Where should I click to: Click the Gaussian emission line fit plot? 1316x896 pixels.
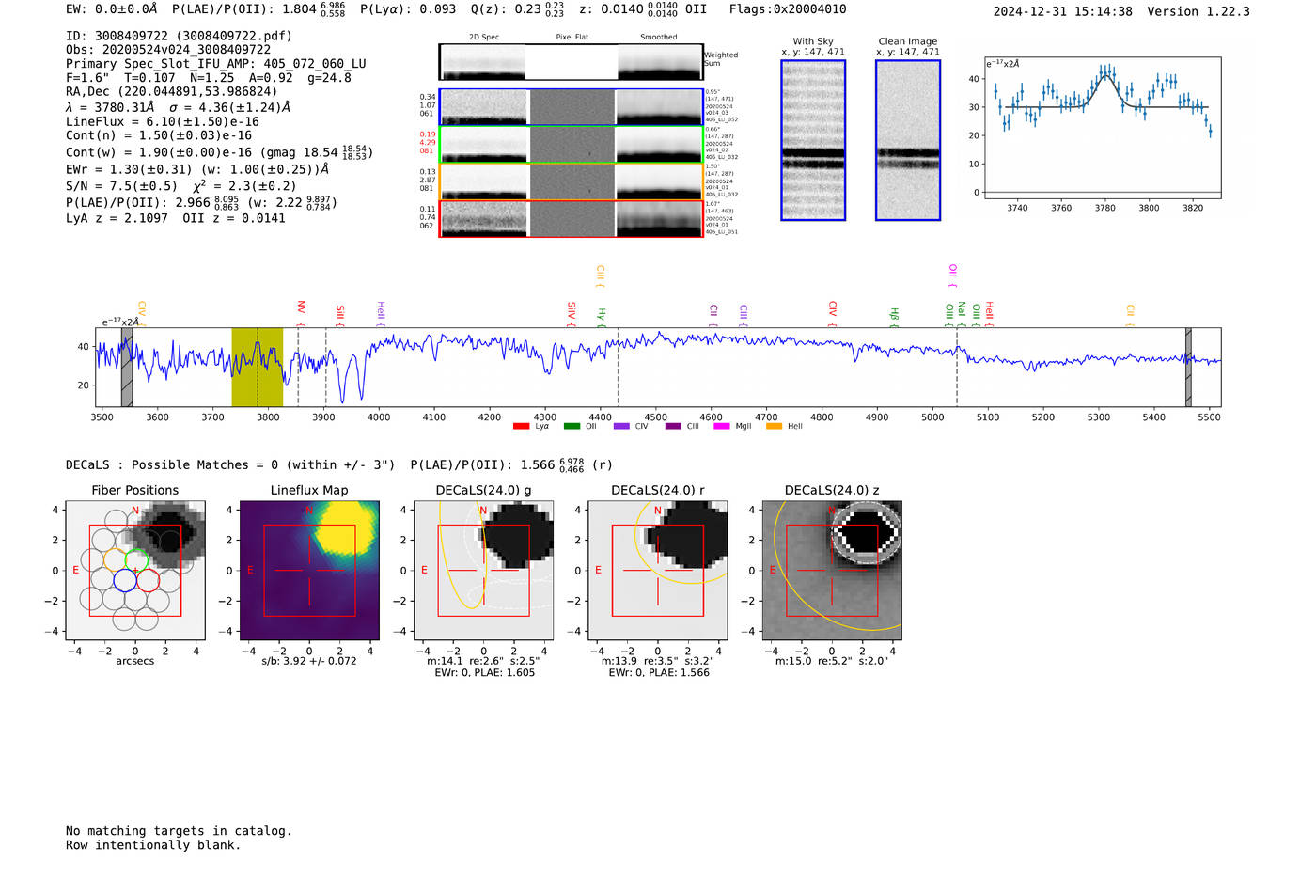pyautogui.click(x=1103, y=127)
